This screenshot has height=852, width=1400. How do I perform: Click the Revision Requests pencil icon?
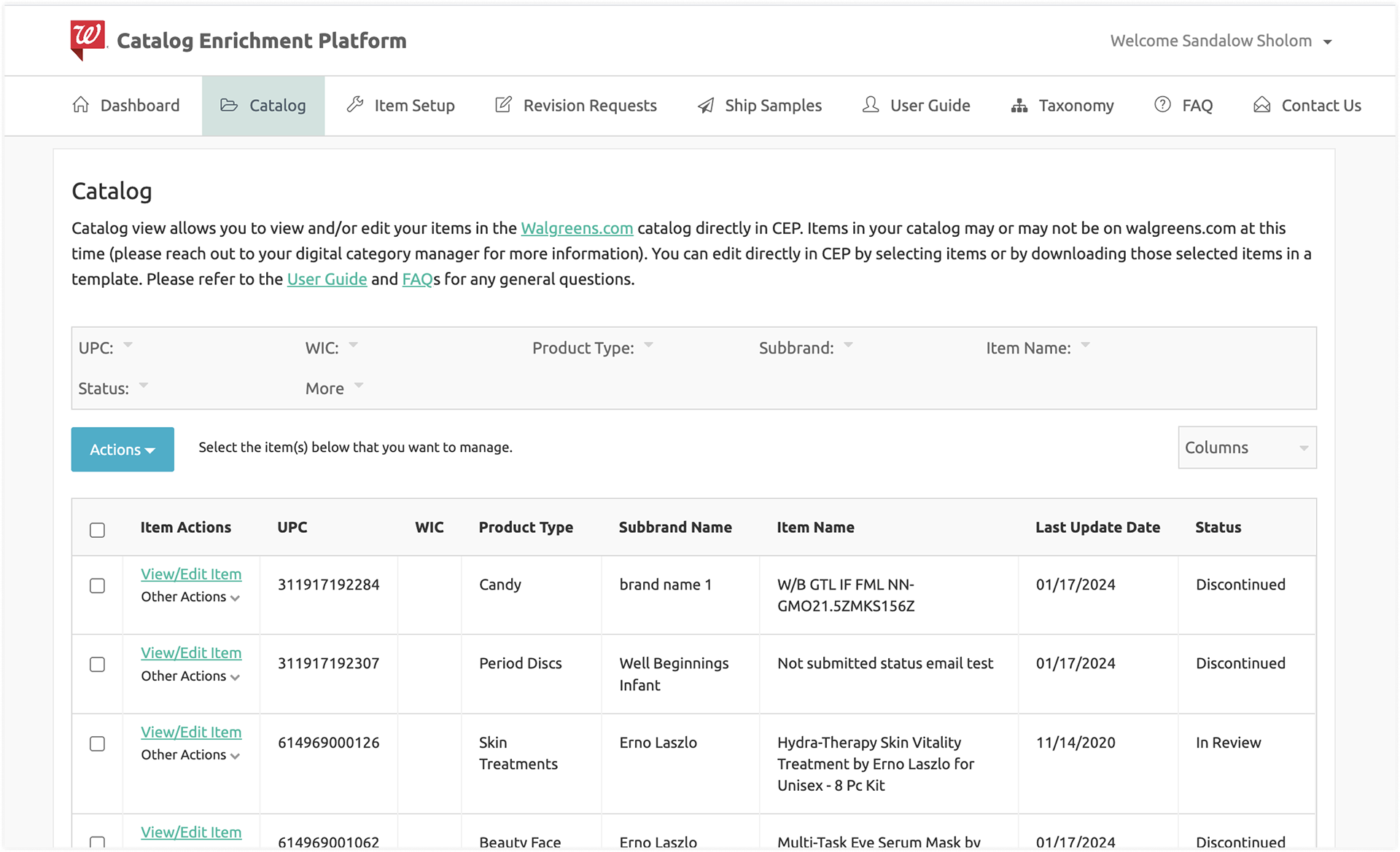[x=503, y=105]
